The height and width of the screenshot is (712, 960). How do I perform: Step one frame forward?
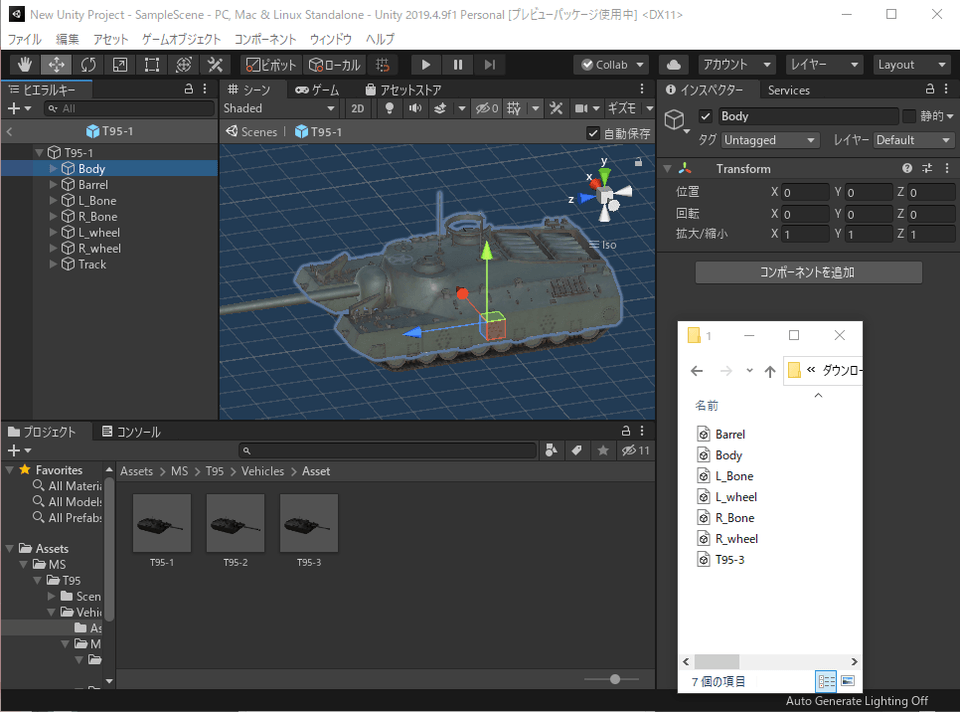(x=489, y=64)
